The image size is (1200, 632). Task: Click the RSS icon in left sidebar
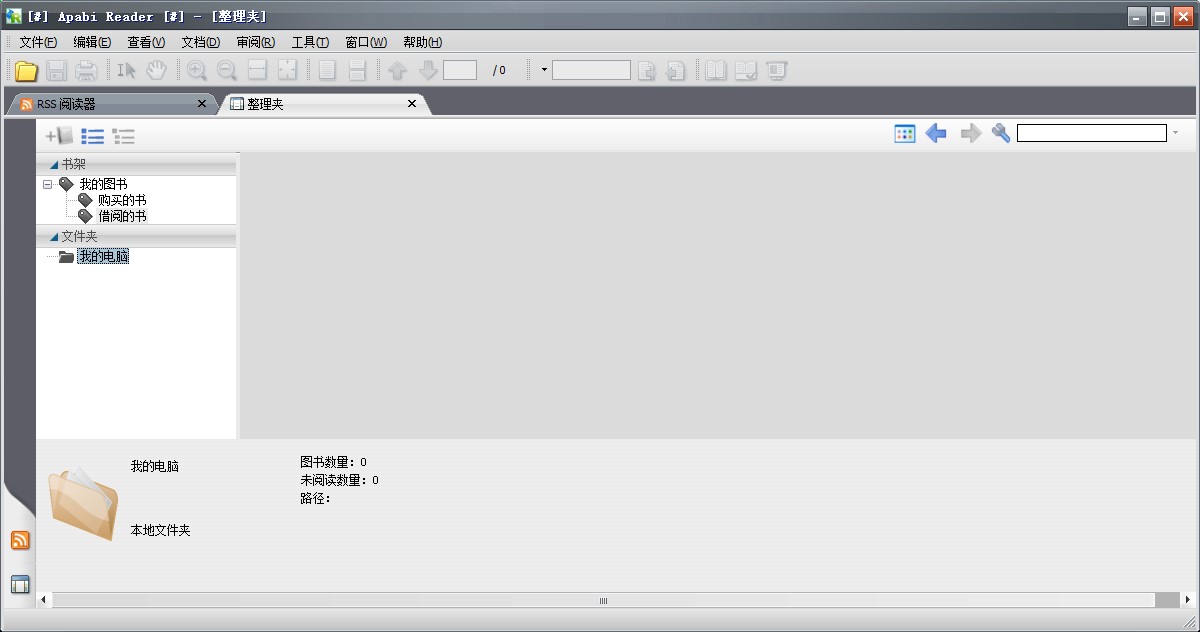pos(20,540)
